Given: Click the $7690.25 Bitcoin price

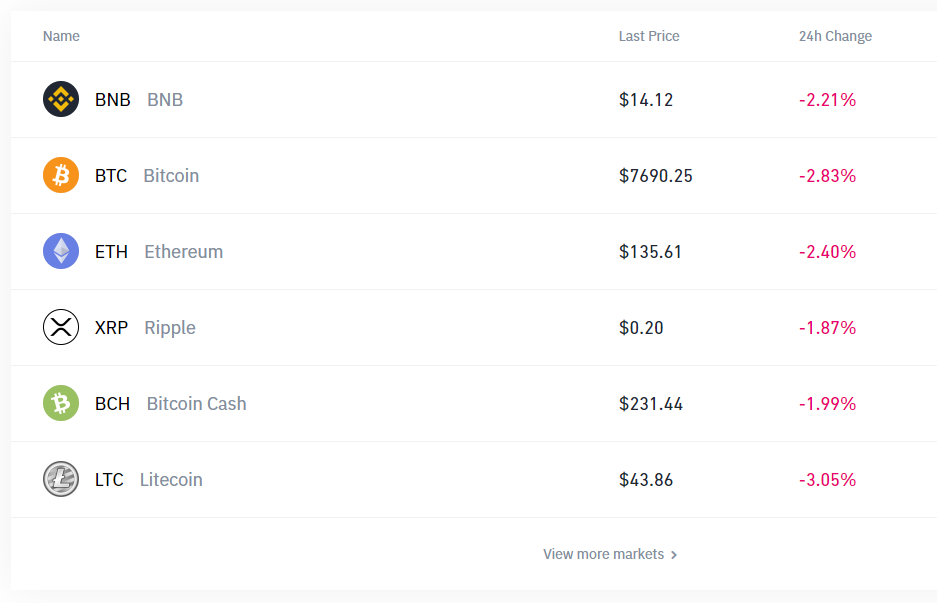Looking at the screenshot, I should [655, 176].
